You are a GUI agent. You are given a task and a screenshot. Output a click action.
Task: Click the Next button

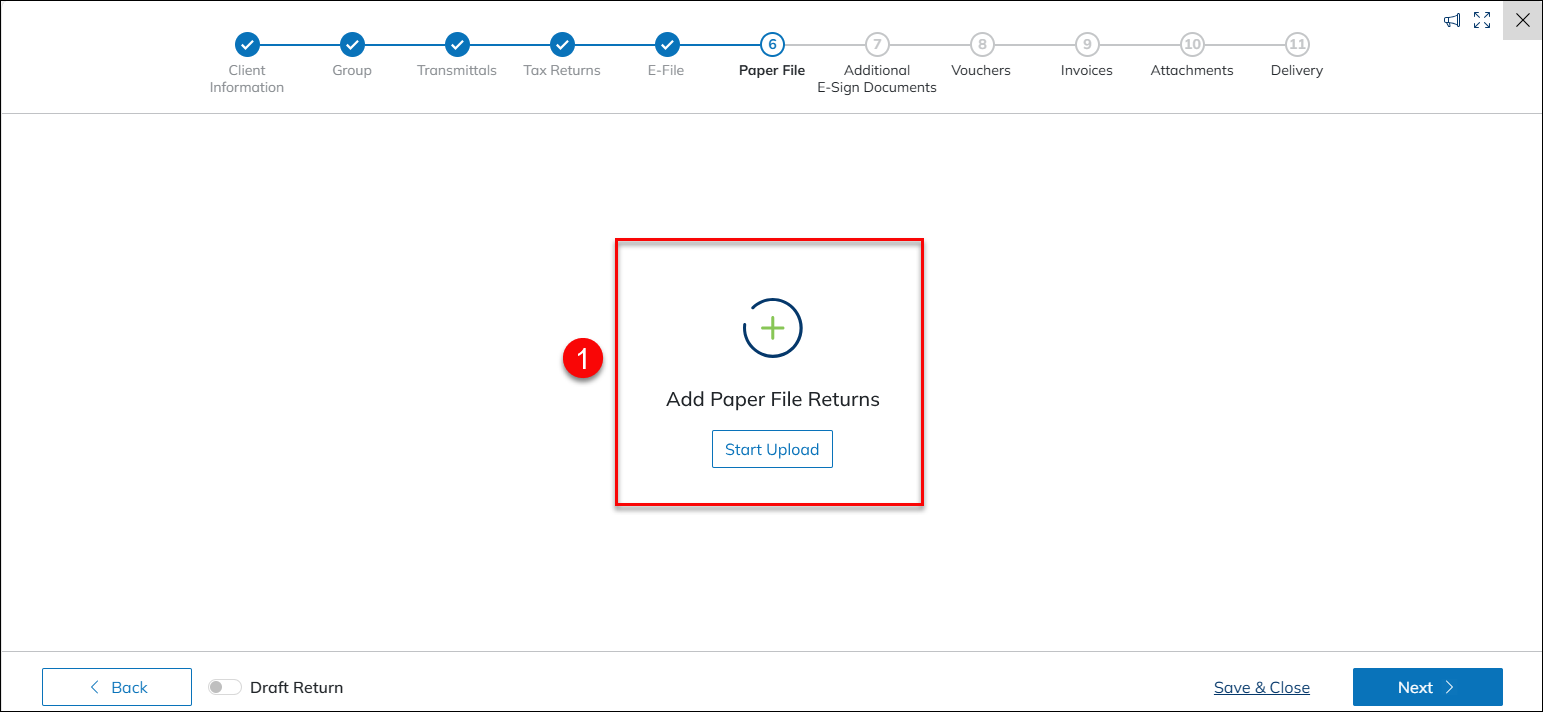click(1427, 687)
